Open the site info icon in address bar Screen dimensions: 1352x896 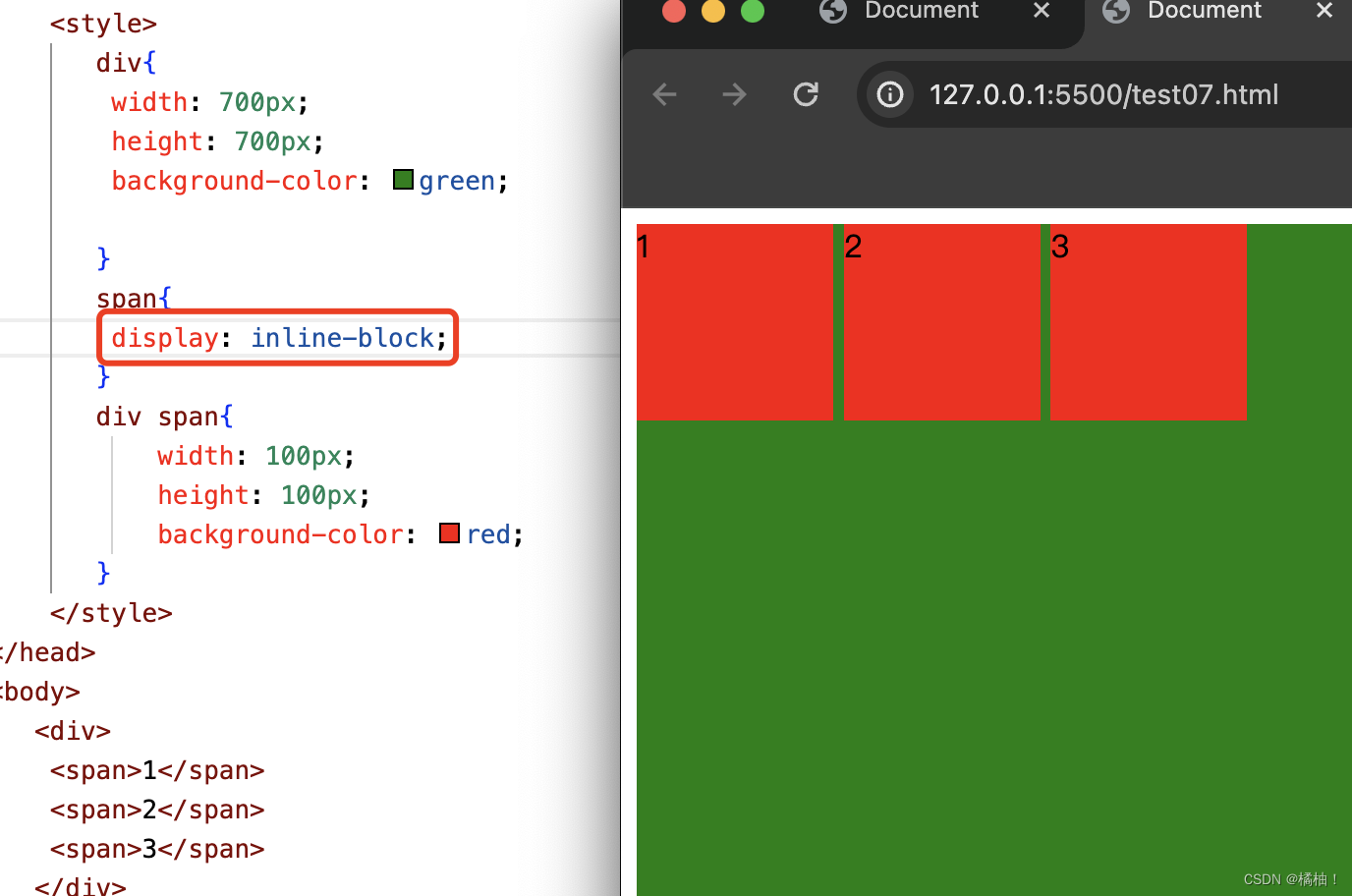(x=890, y=94)
